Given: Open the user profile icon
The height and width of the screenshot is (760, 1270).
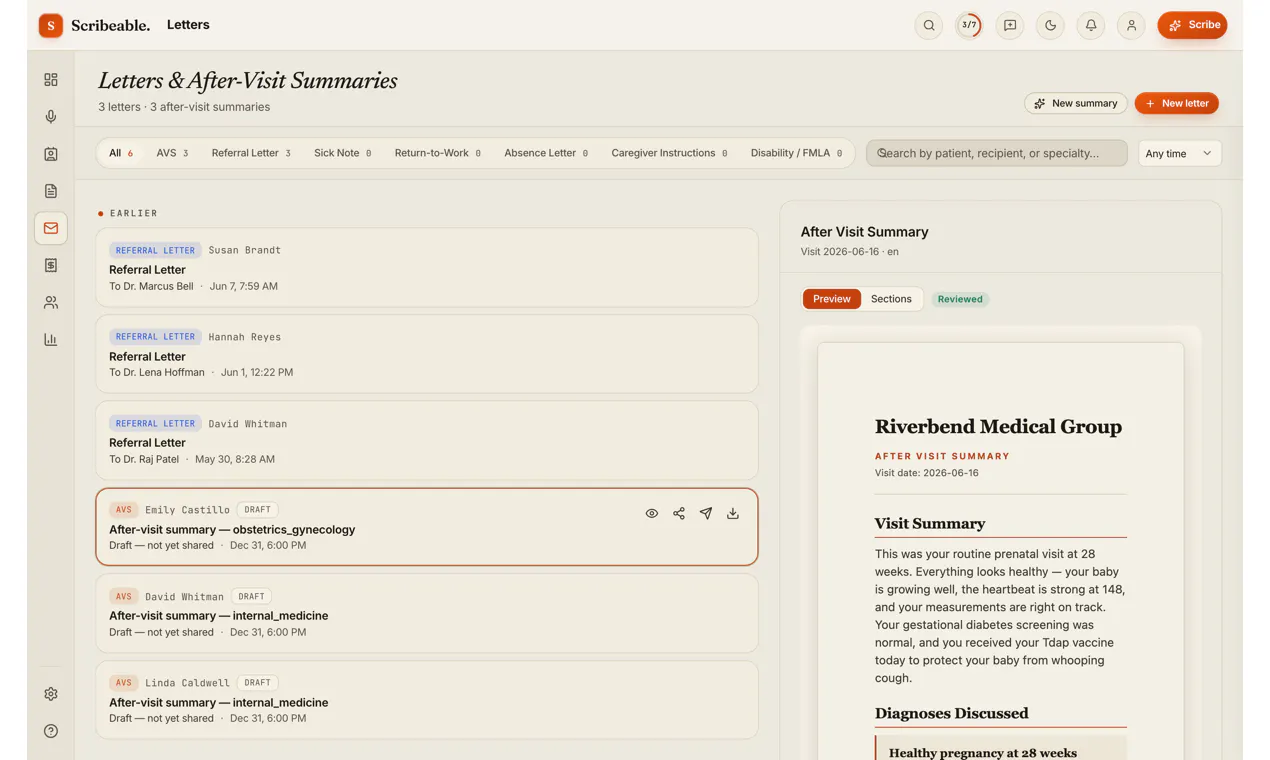Looking at the screenshot, I should click(x=1131, y=25).
